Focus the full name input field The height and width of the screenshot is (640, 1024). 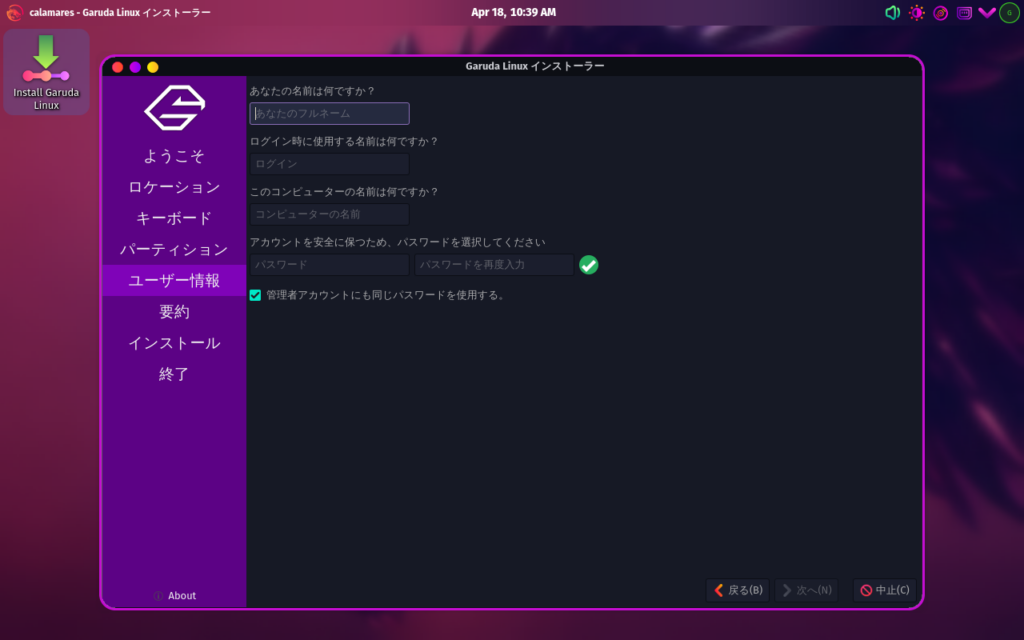point(329,114)
